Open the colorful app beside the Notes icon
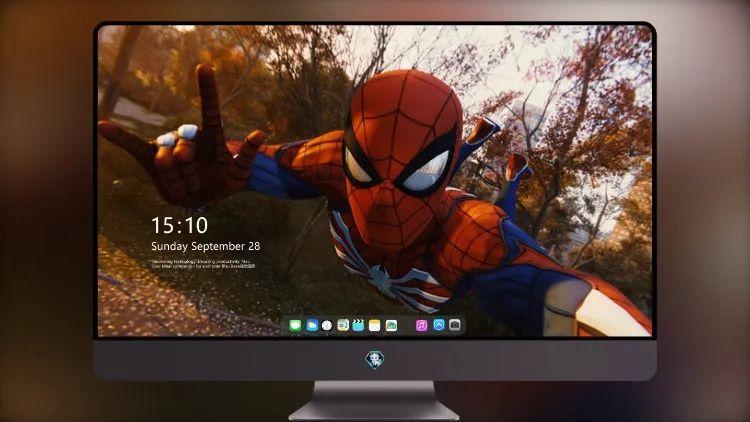The height and width of the screenshot is (422, 750). click(x=391, y=326)
